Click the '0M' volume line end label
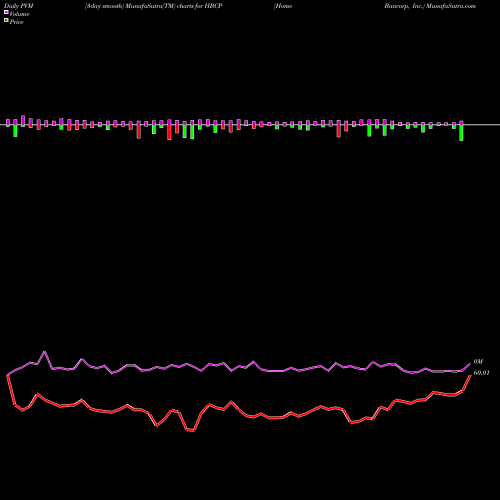This screenshot has width=500, height=500. tap(478, 362)
